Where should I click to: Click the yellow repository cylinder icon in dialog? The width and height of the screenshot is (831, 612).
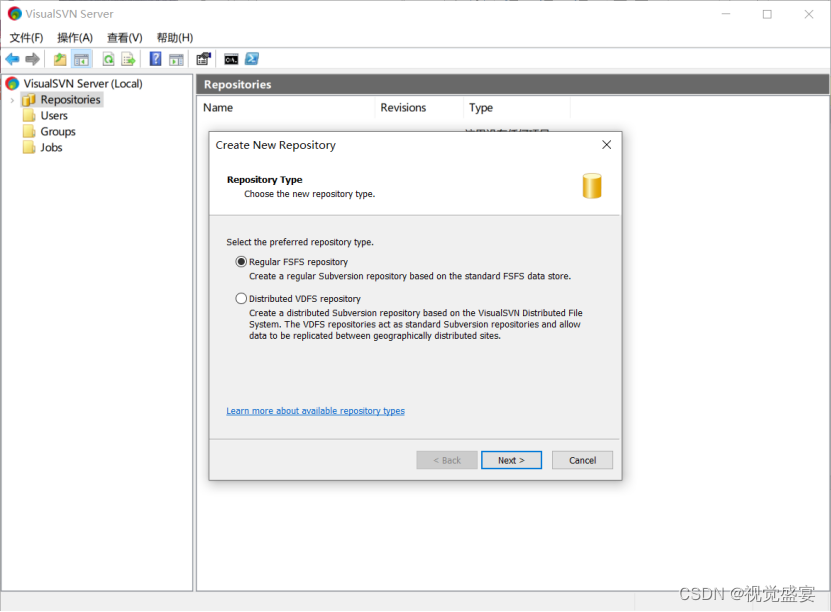point(592,186)
